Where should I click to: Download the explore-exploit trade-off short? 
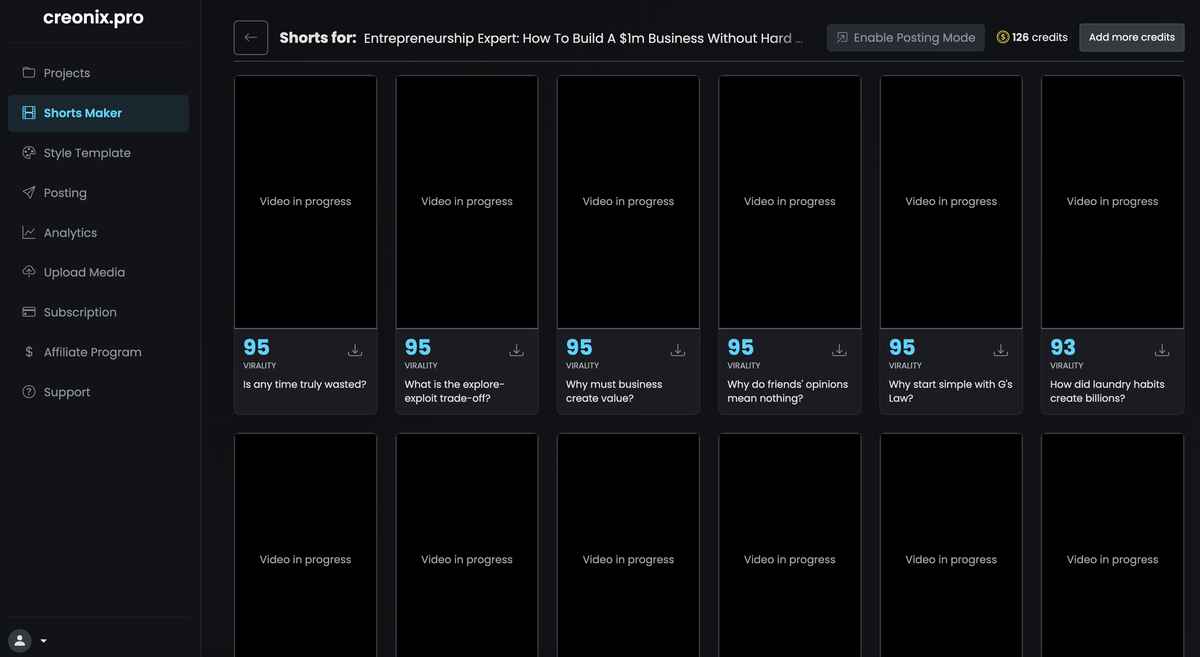tap(516, 350)
